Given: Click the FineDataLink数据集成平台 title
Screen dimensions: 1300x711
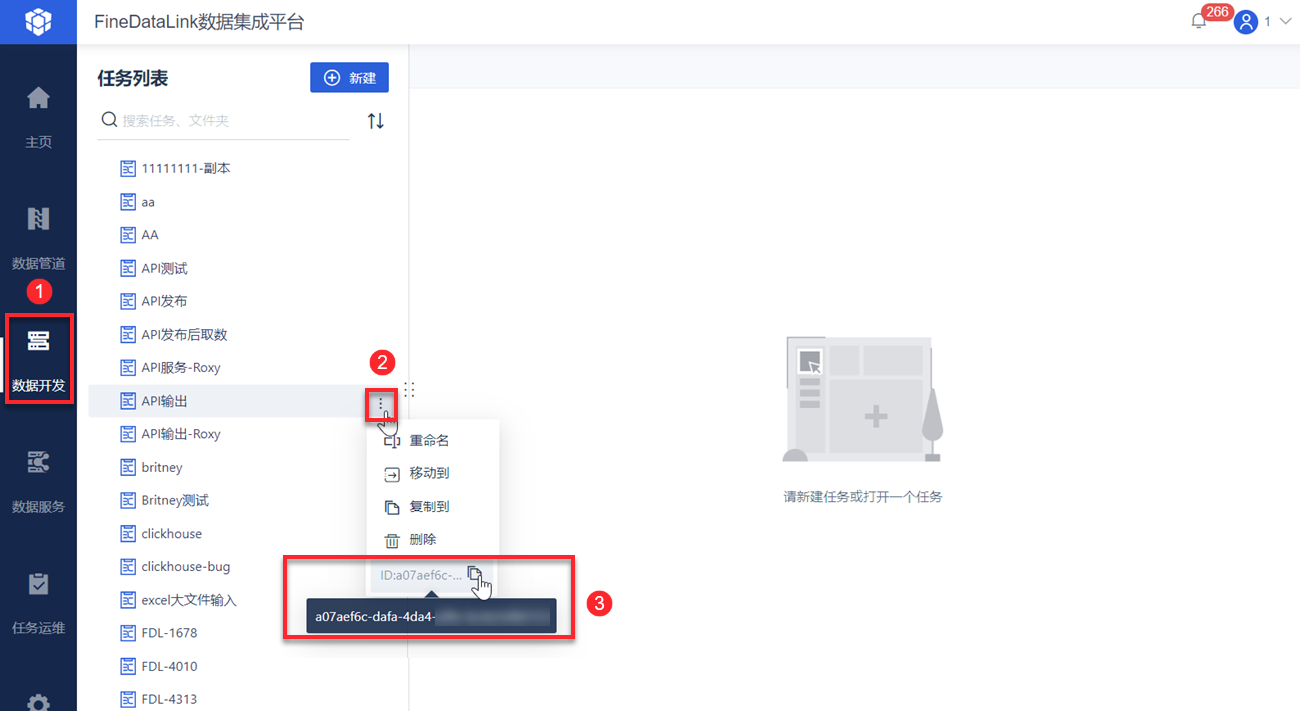Looking at the screenshot, I should point(200,21).
